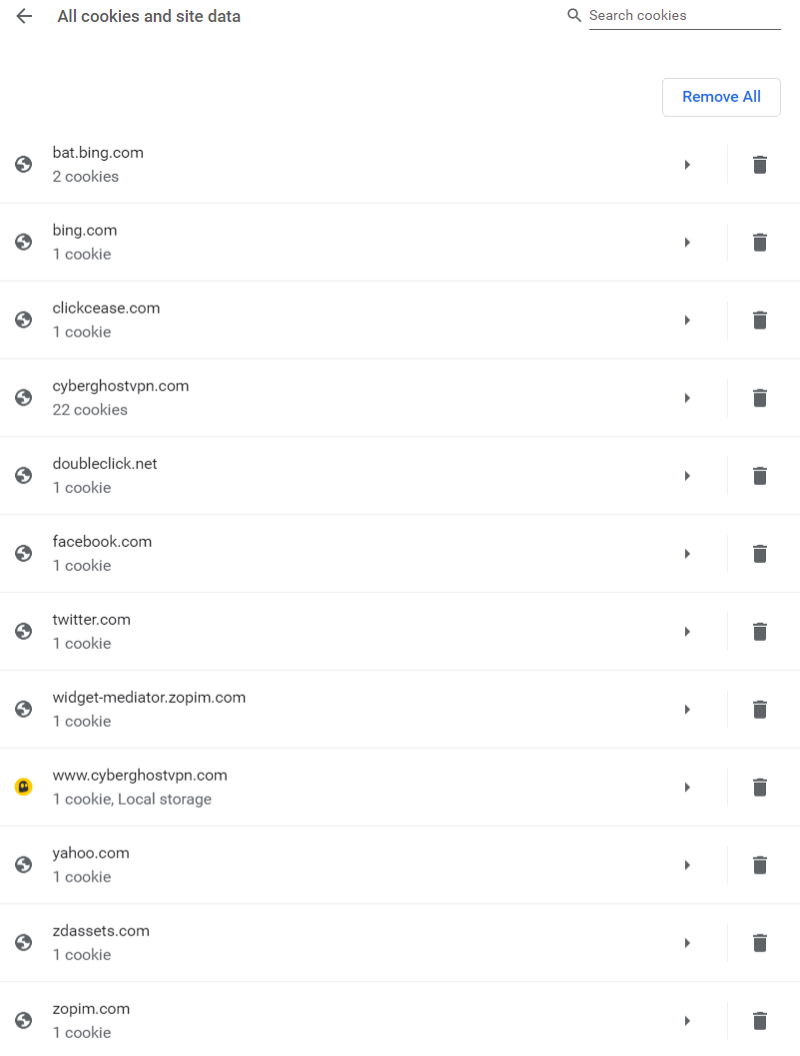Expand widget-mediator.zopim.com details arrow

pos(688,709)
